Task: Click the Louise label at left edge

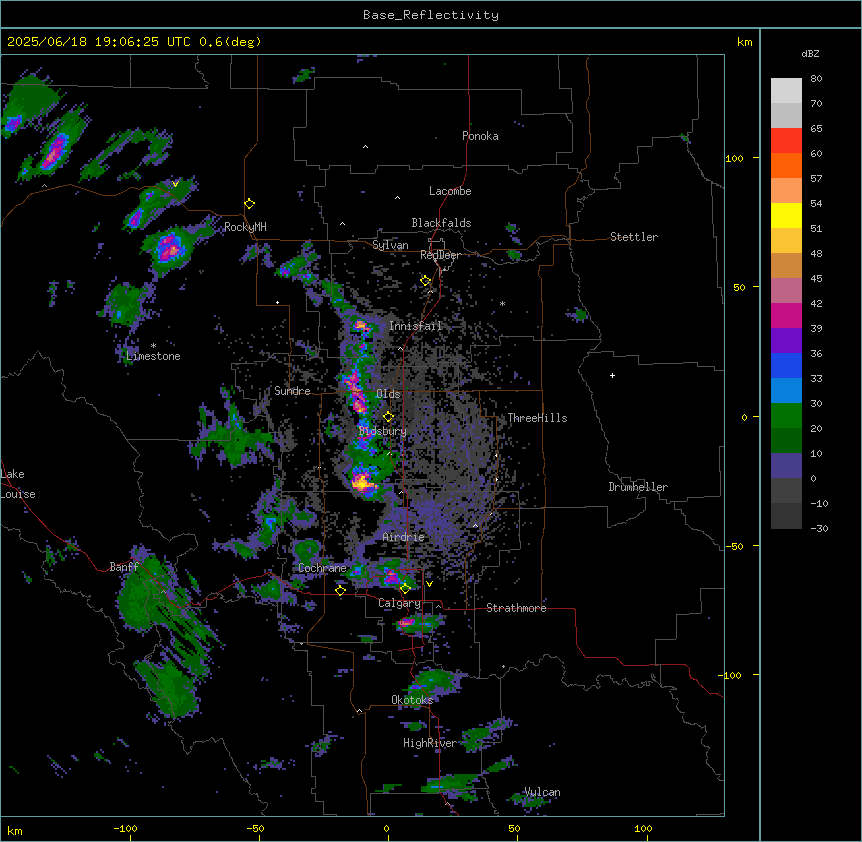Action: coord(18,494)
